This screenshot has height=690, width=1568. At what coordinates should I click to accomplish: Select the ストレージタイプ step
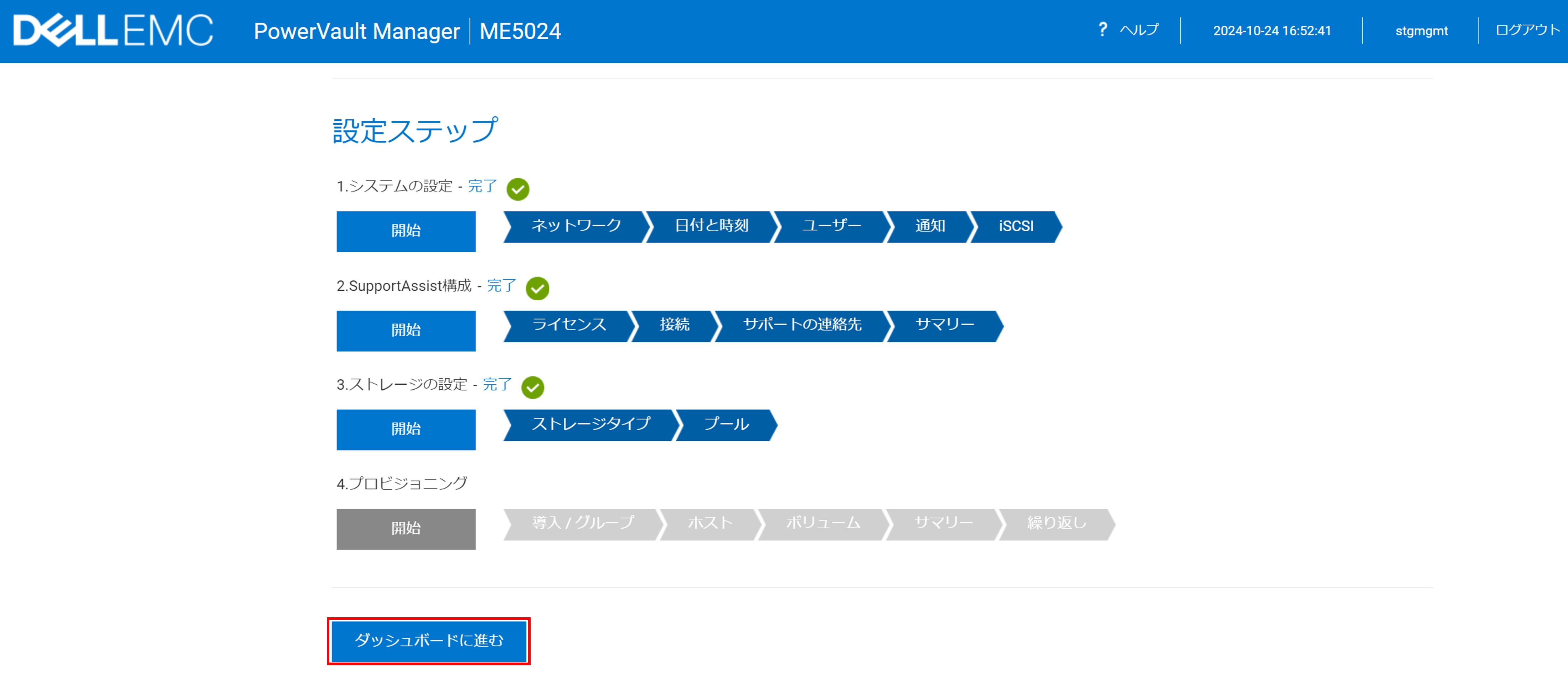click(591, 425)
